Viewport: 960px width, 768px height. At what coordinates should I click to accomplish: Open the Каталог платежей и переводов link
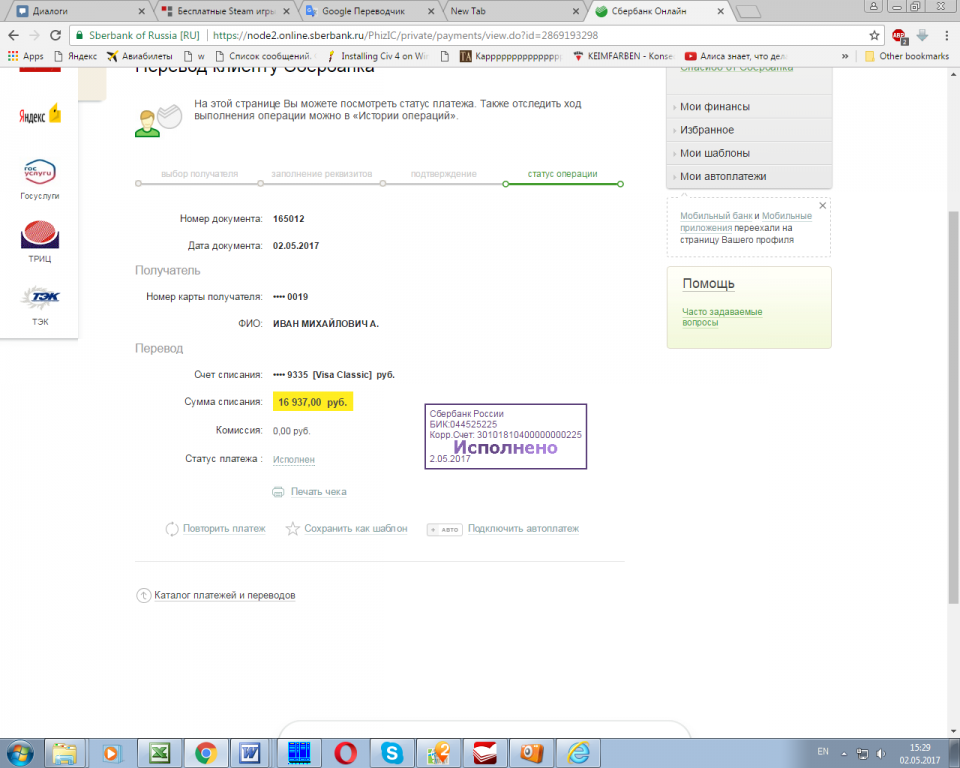pyautogui.click(x=225, y=595)
